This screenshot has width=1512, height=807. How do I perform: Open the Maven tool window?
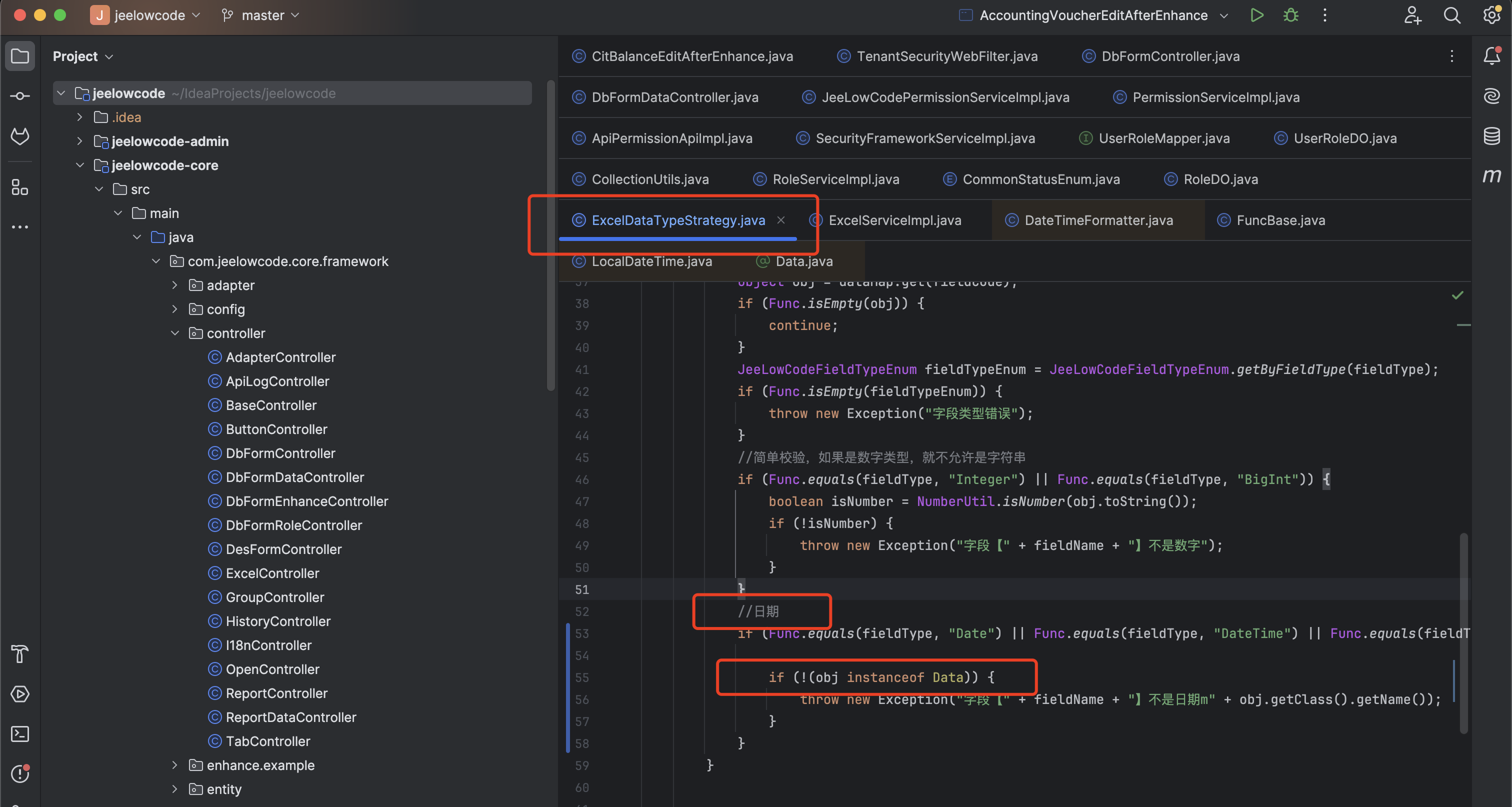point(1491,175)
